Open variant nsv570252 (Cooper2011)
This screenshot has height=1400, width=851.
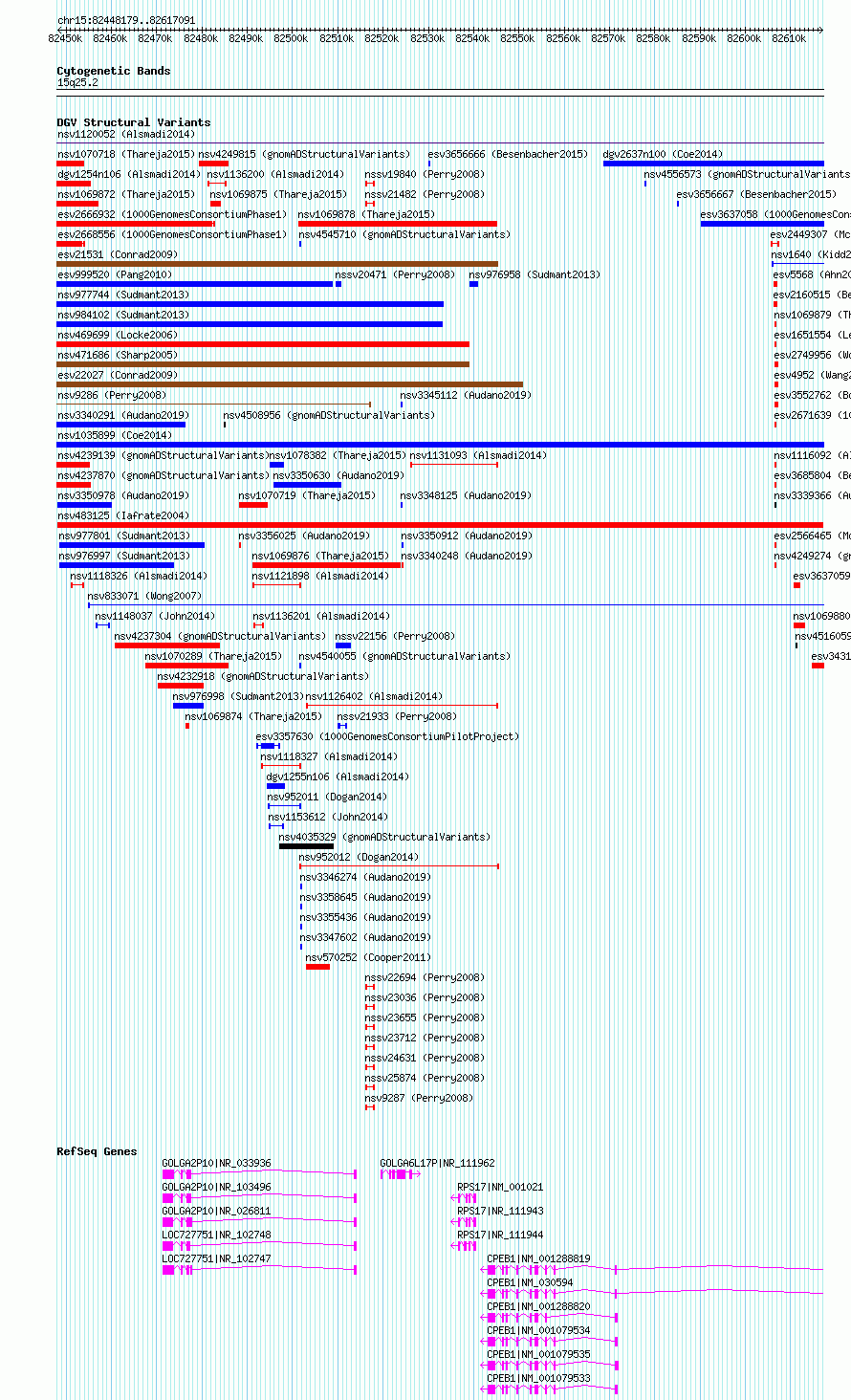369,957
